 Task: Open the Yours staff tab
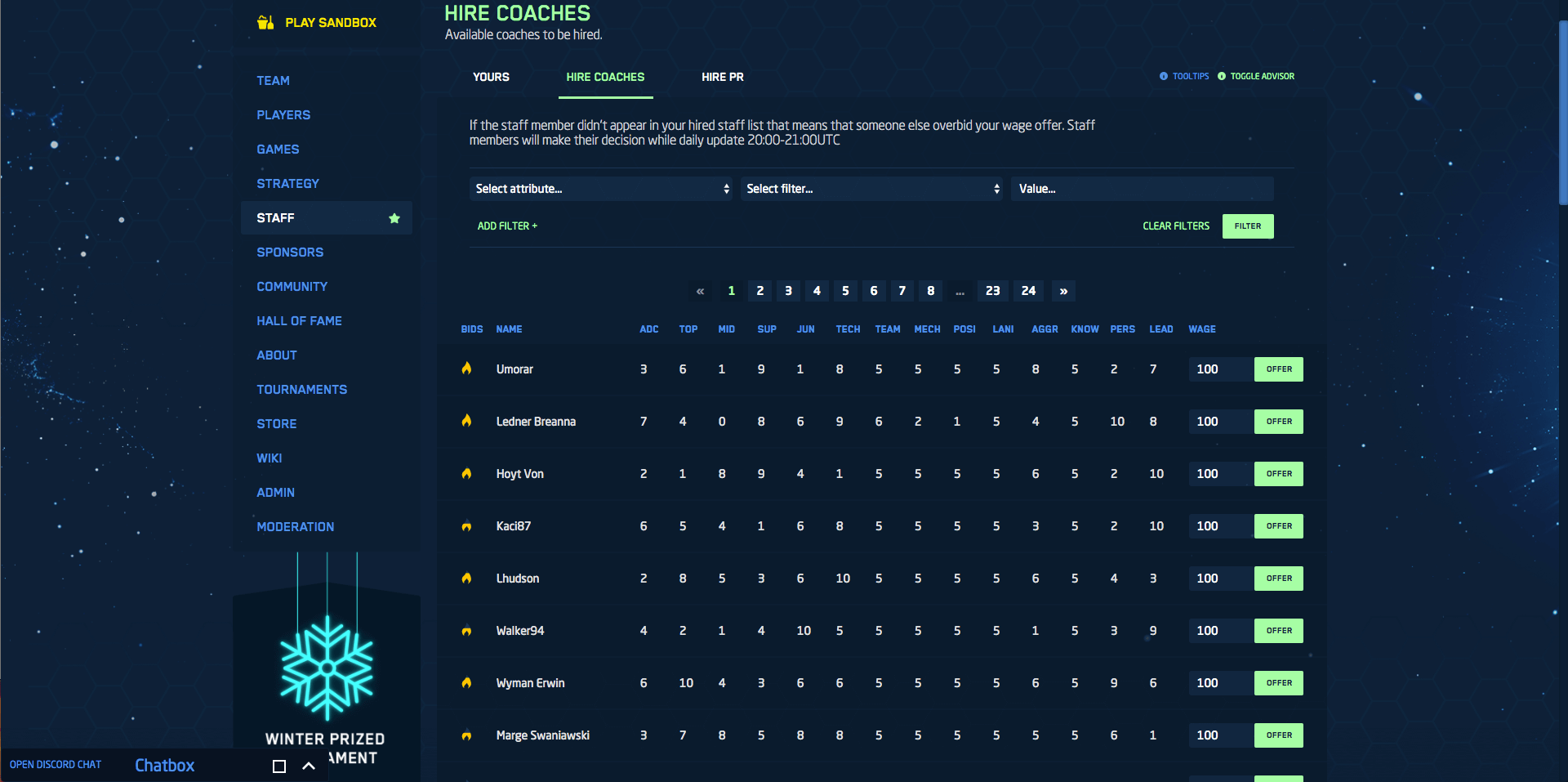coord(491,77)
